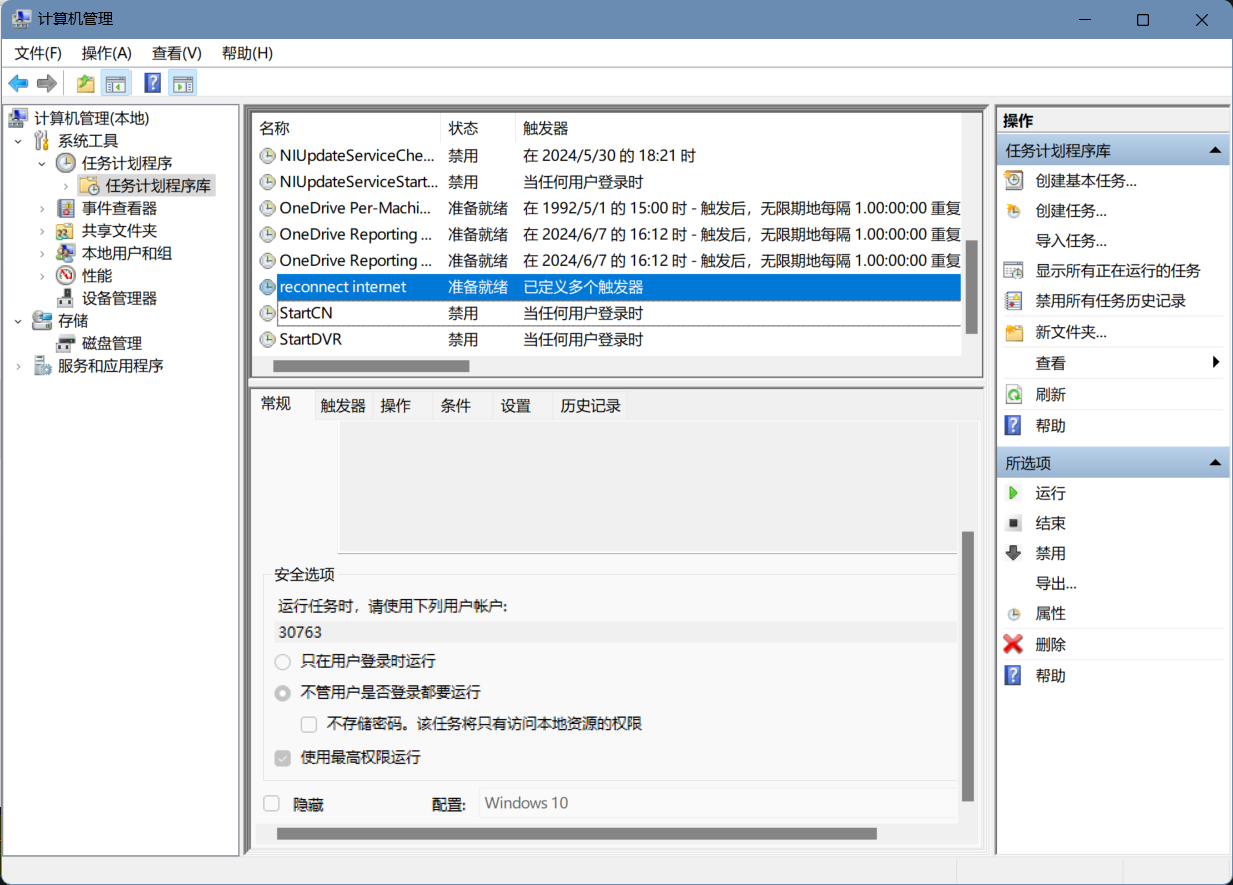Viewport: 1233px width, 885px height.
Task: Collapse the 任务计划程序 tree node
Action: coord(42,163)
